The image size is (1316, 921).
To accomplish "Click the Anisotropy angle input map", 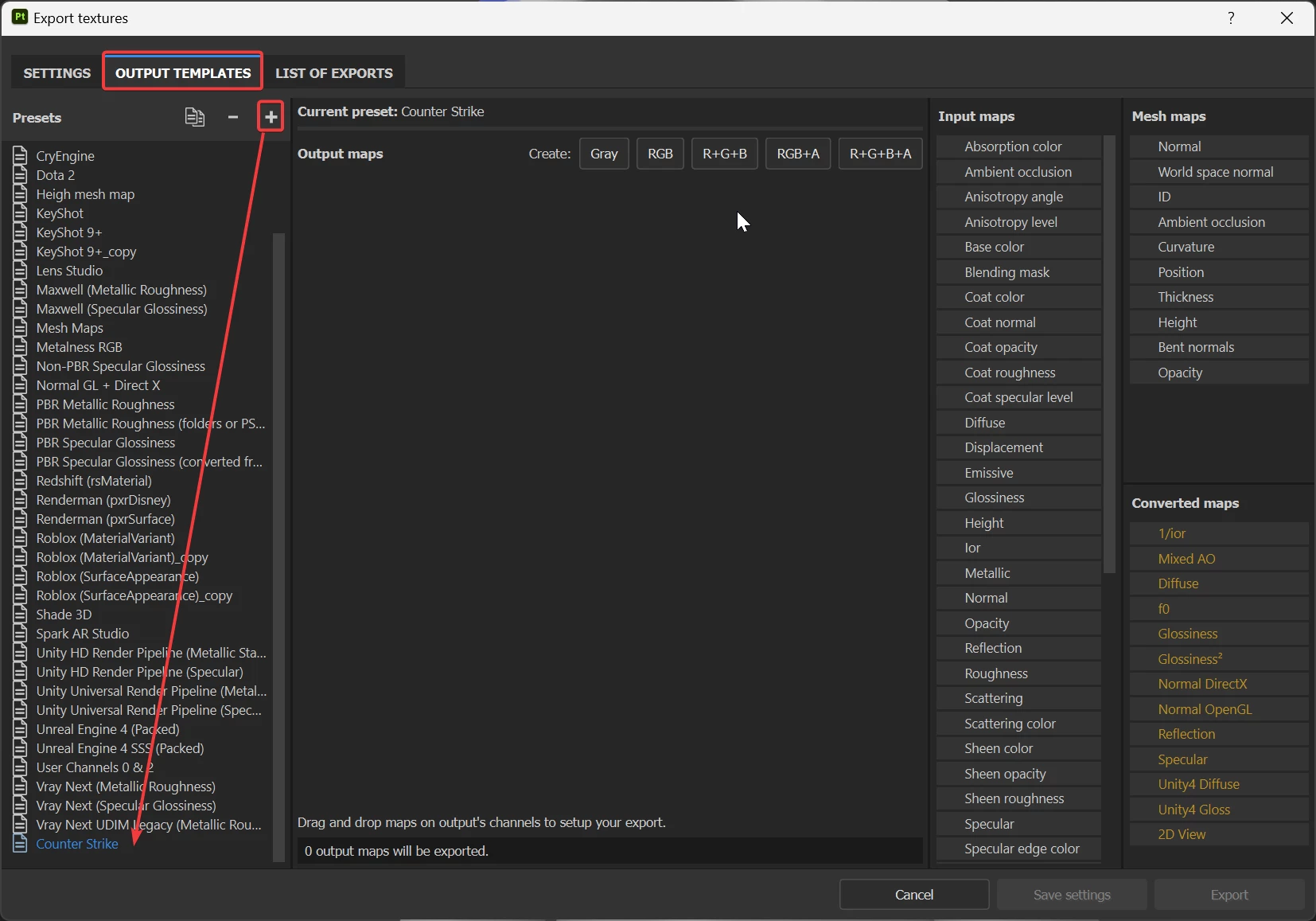I will tap(1018, 197).
